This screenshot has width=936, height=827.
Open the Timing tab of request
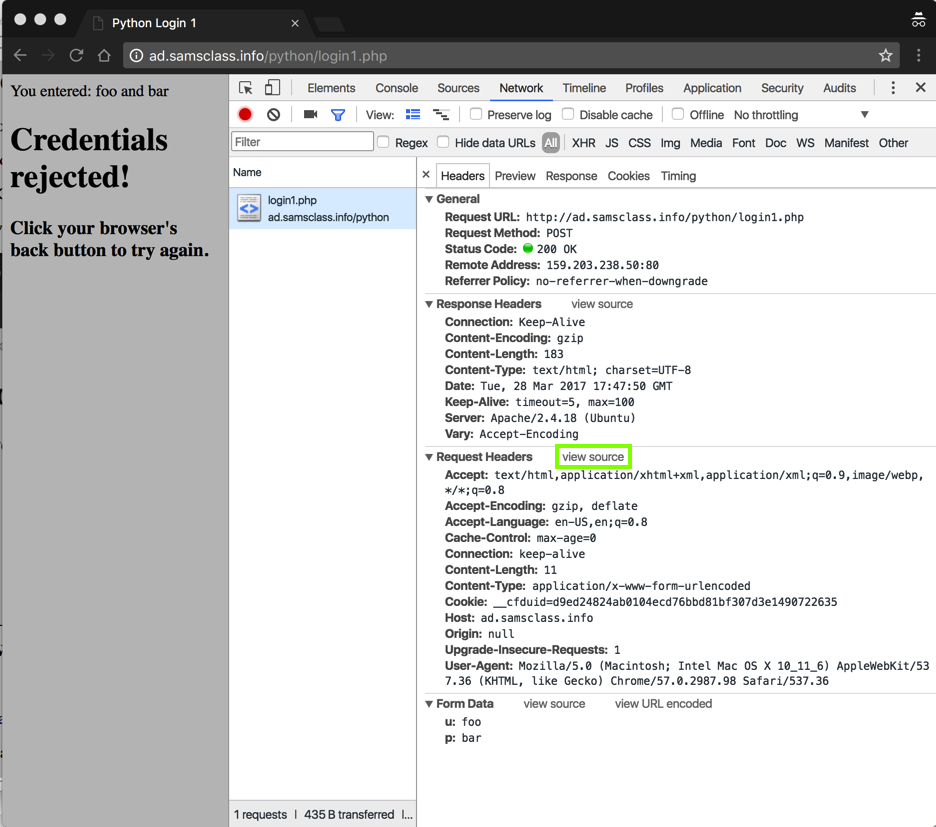pos(678,176)
